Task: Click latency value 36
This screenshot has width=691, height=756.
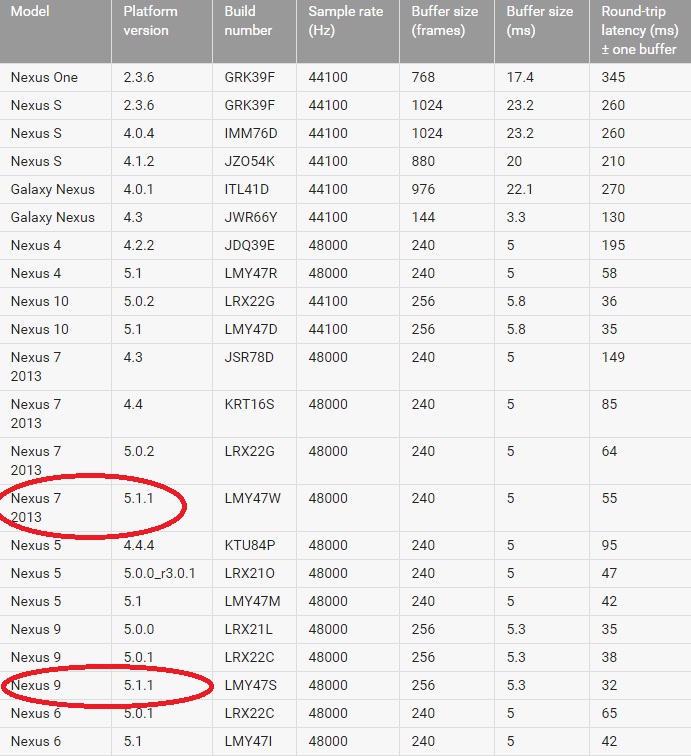Action: (x=609, y=301)
